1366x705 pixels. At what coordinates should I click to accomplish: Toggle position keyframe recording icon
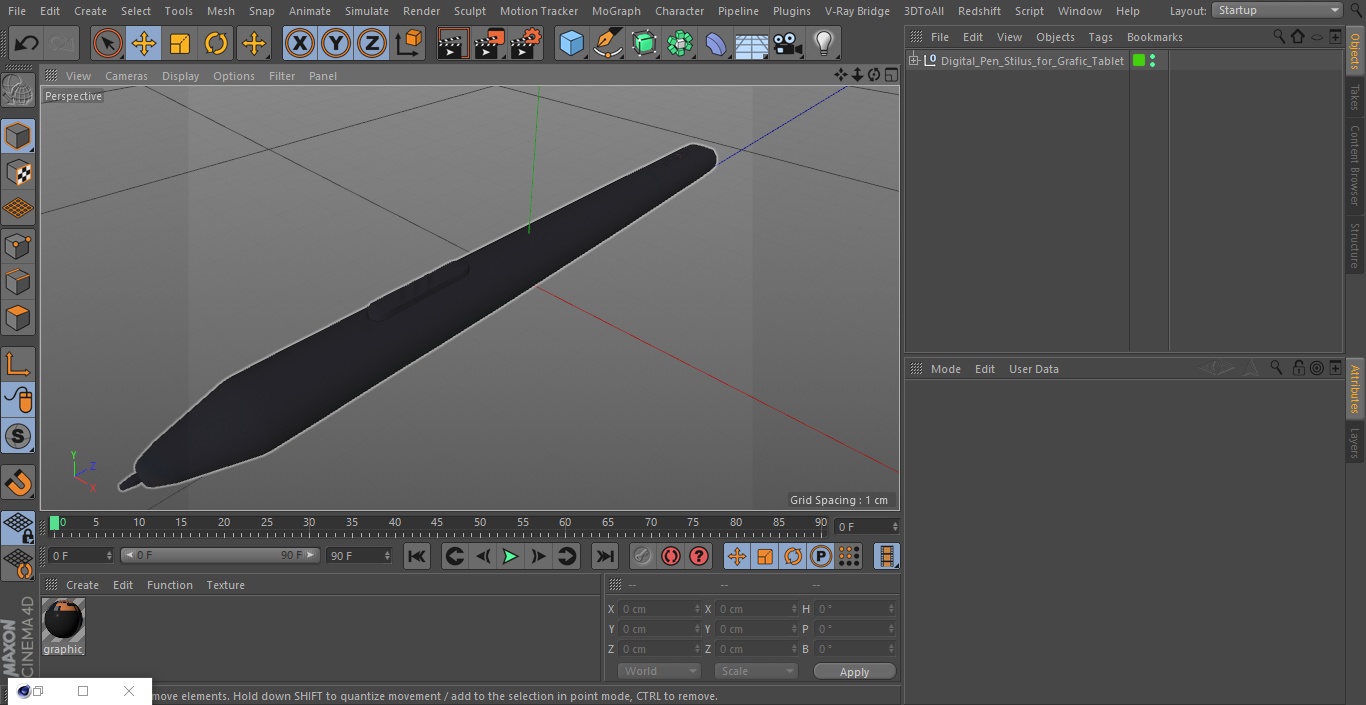coord(737,556)
